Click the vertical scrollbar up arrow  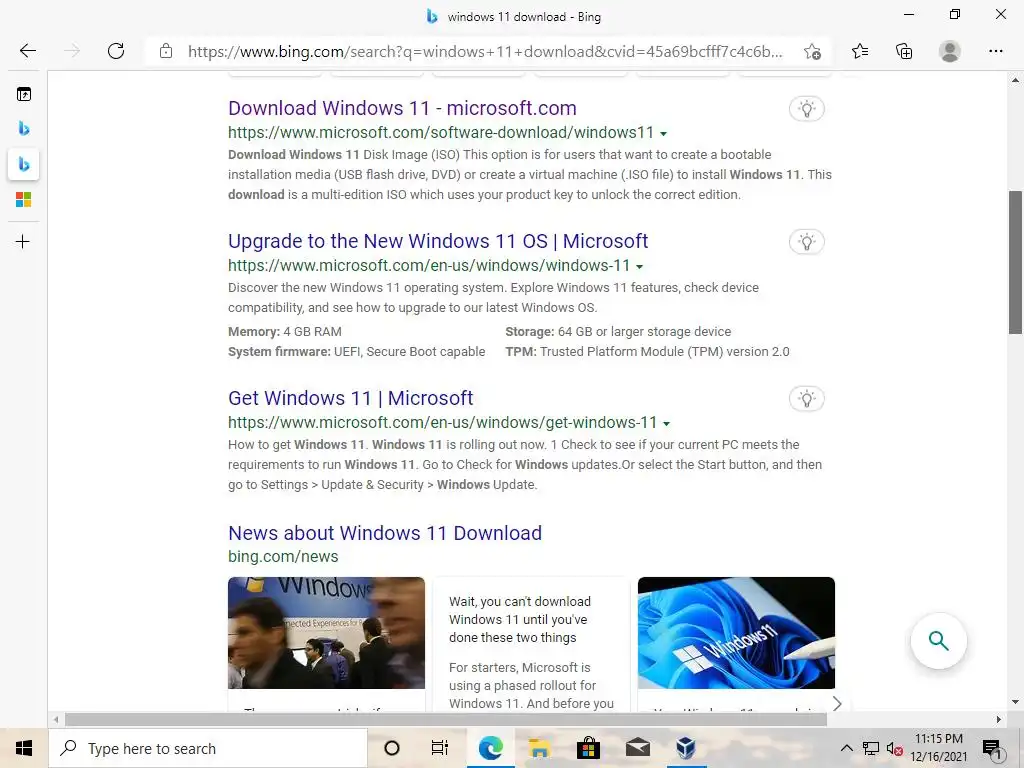pyautogui.click(x=1015, y=80)
